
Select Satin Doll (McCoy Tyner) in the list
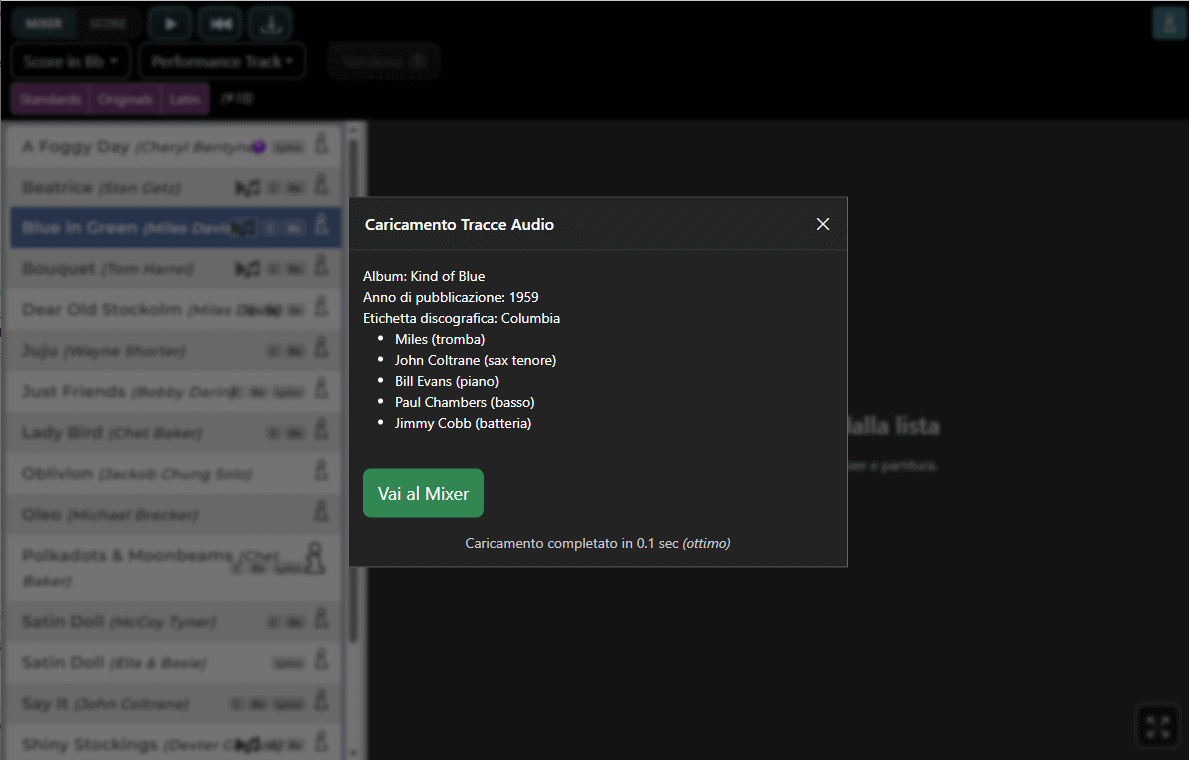pos(174,621)
